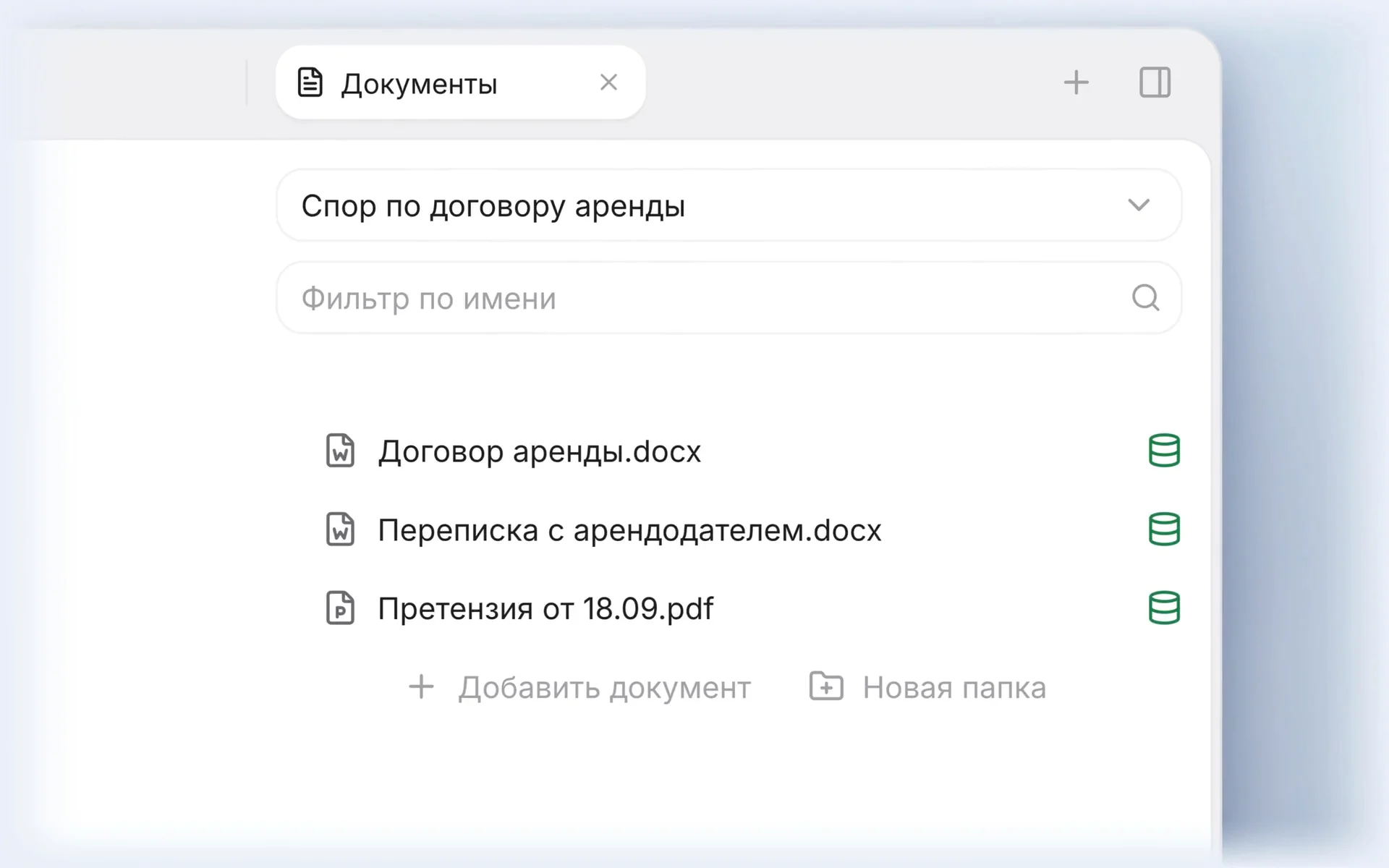The image size is (1389, 868).
Task: Open Претензия от 18.09.pdf
Action: point(545,608)
